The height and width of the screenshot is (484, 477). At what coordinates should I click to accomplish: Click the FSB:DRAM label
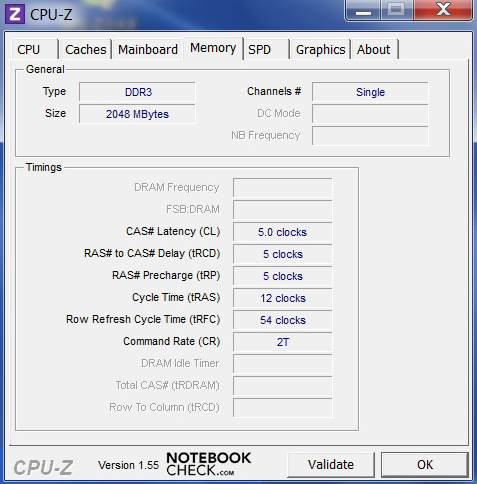pos(193,209)
